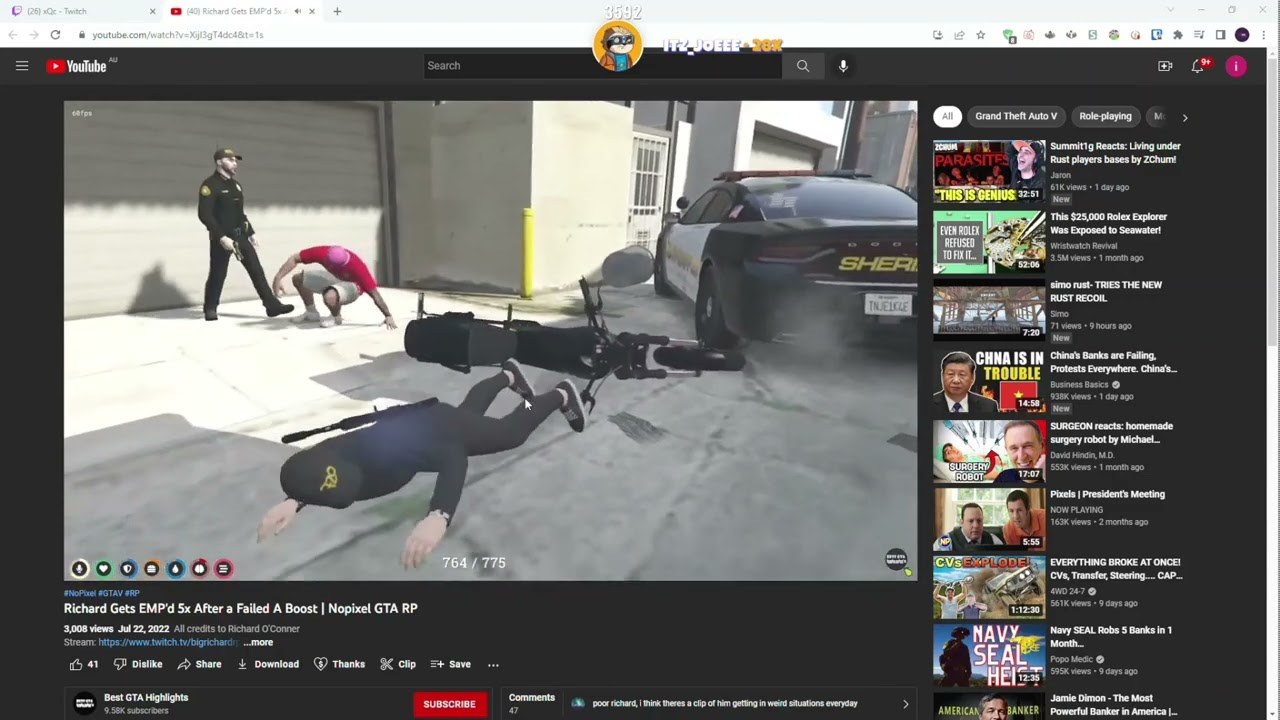Open the Chrome three-dot menu

(1264, 34)
